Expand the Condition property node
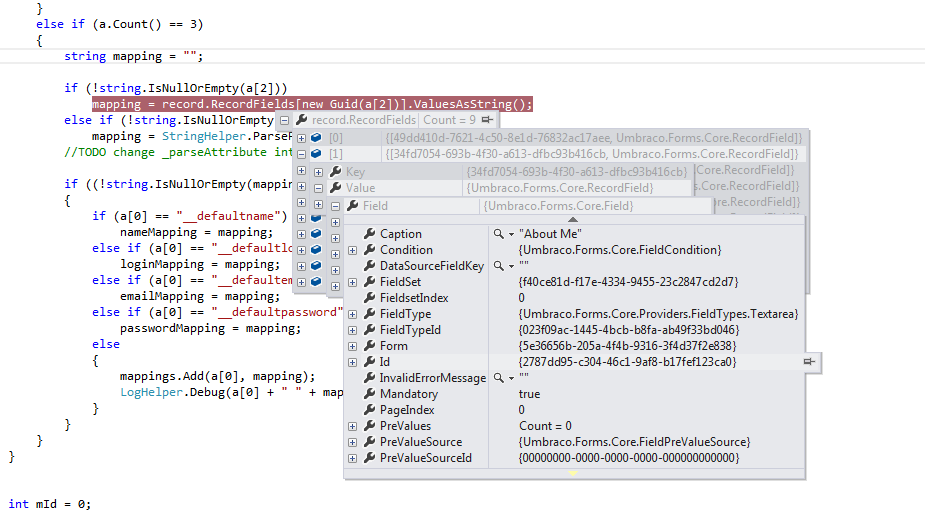The height and width of the screenshot is (517, 925). 353,250
